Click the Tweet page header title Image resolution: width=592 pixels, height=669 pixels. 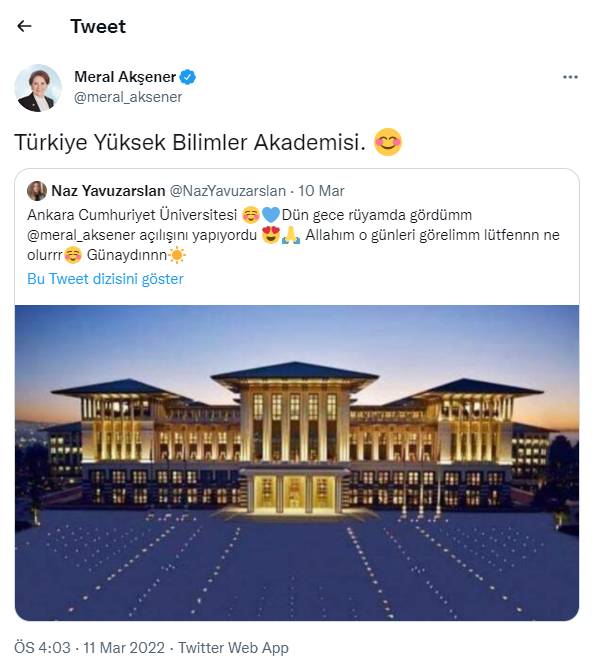[x=98, y=26]
